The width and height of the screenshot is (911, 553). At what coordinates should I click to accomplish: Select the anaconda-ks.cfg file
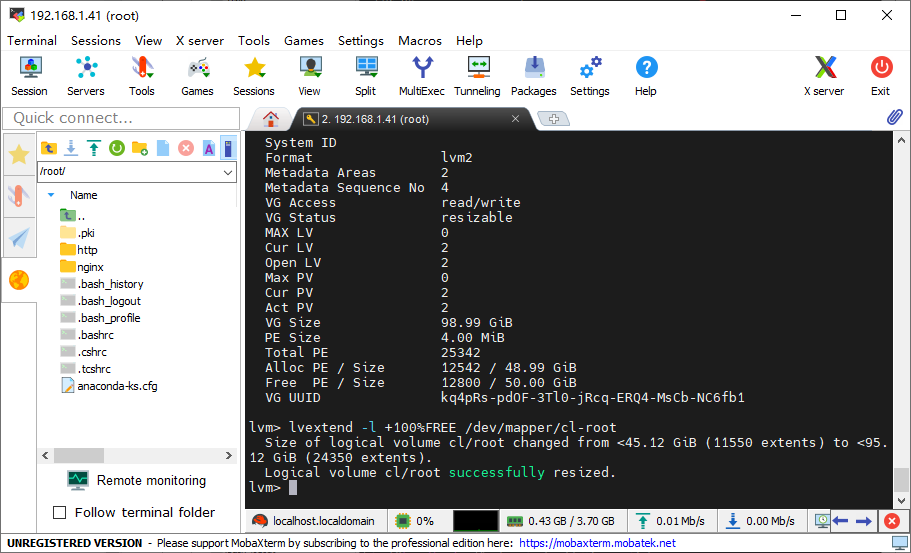(109, 386)
